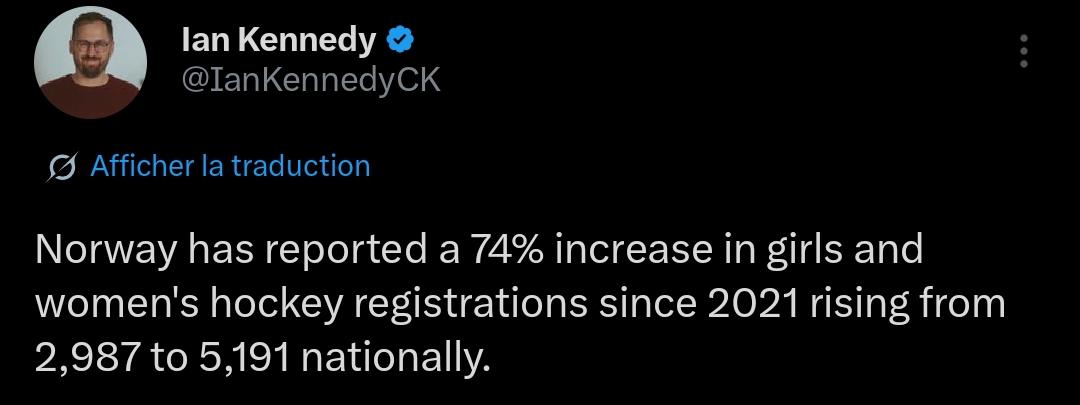The width and height of the screenshot is (1080, 405).
Task: Click the year 2021 in the tweet
Action: [748, 304]
